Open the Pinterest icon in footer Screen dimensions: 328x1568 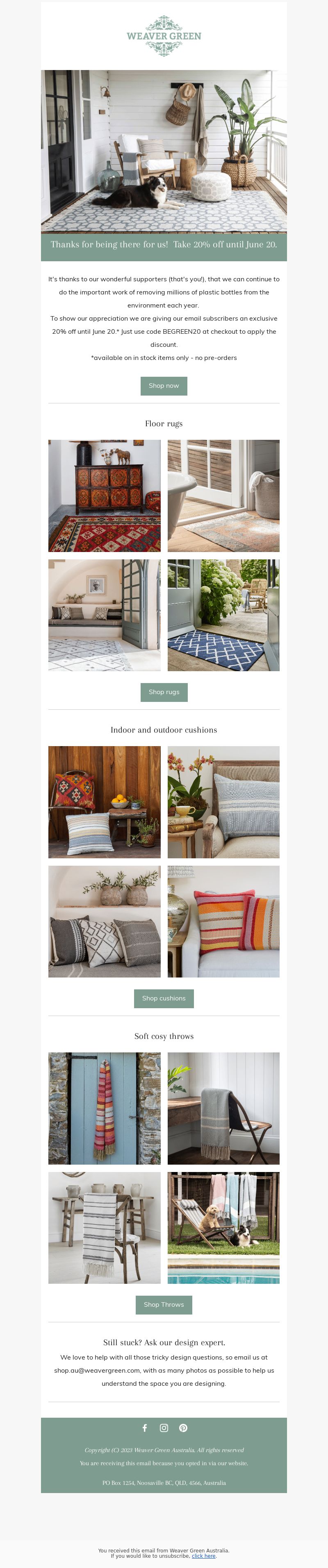coord(184,1428)
